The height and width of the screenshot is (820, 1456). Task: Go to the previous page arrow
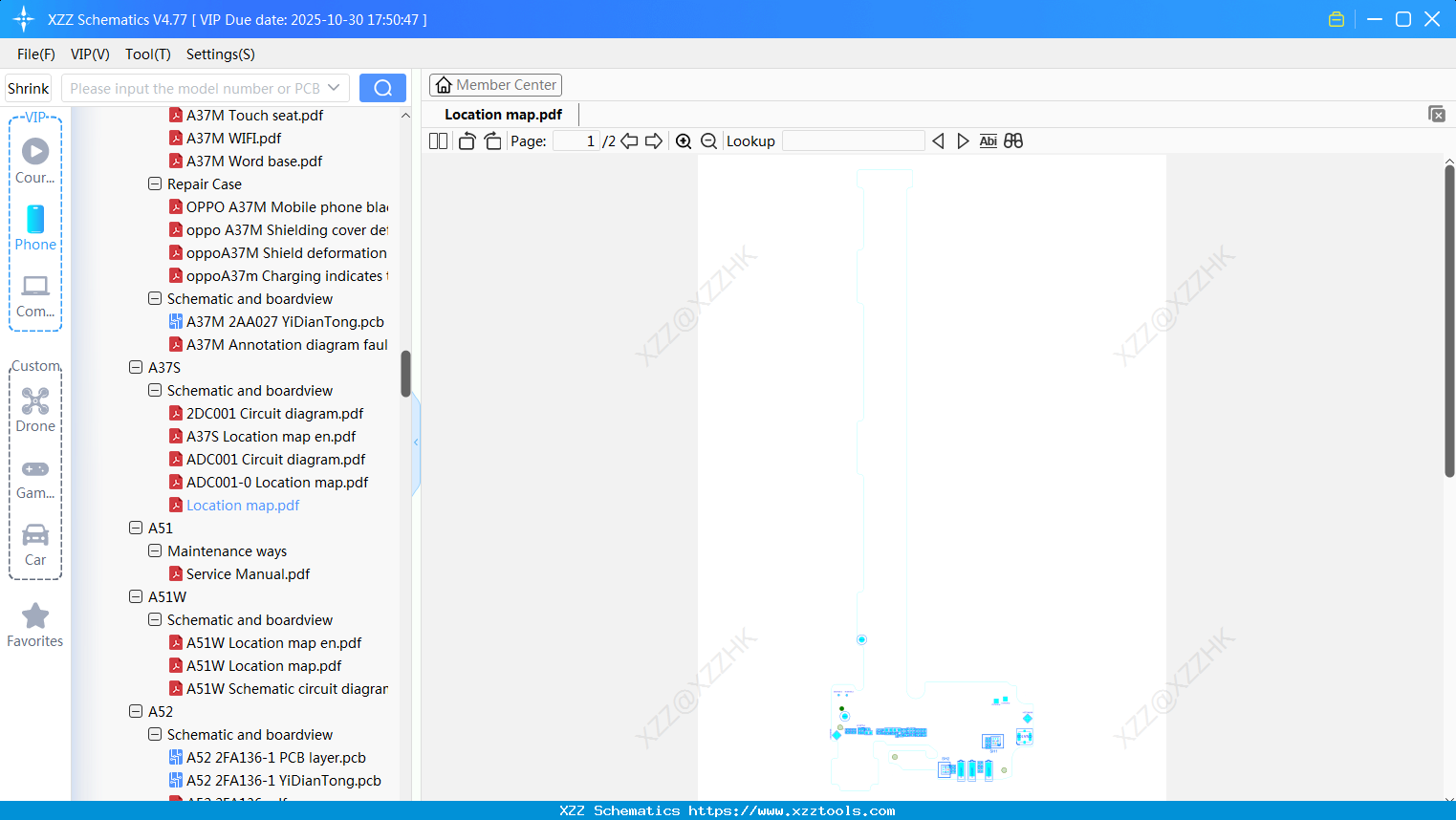click(x=629, y=141)
